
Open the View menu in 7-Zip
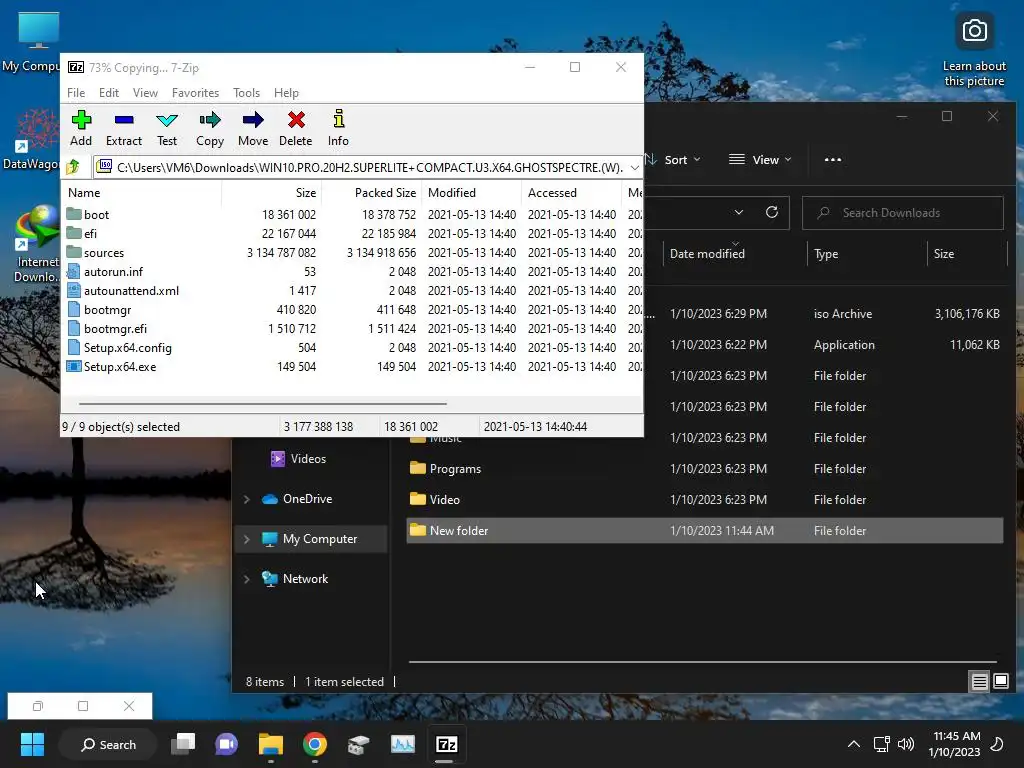[145, 93]
